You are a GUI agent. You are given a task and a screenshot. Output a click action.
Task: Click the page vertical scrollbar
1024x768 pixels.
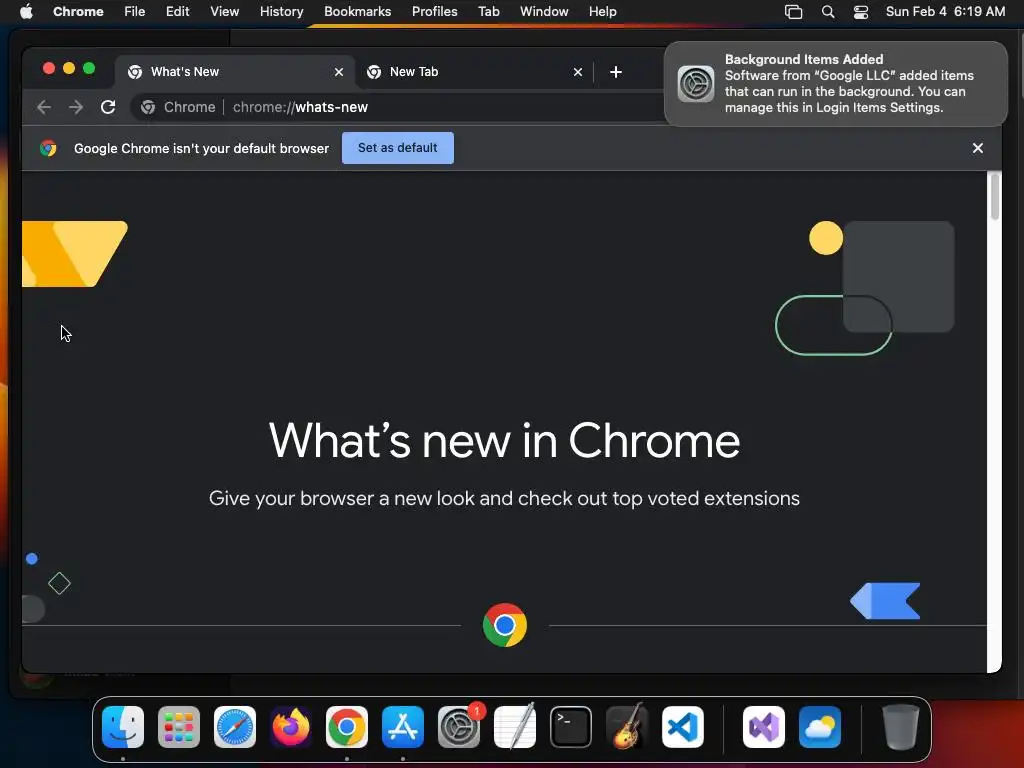(x=995, y=196)
